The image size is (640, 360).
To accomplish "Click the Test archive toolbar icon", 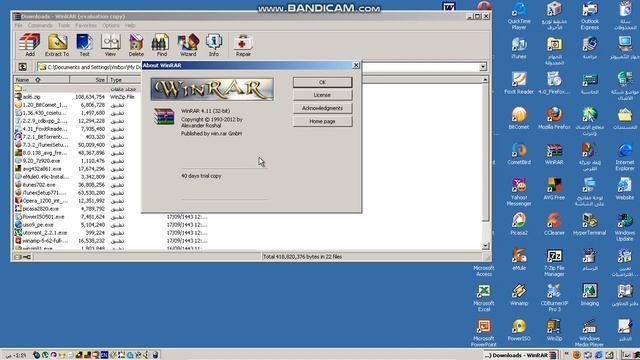I will (x=84, y=45).
